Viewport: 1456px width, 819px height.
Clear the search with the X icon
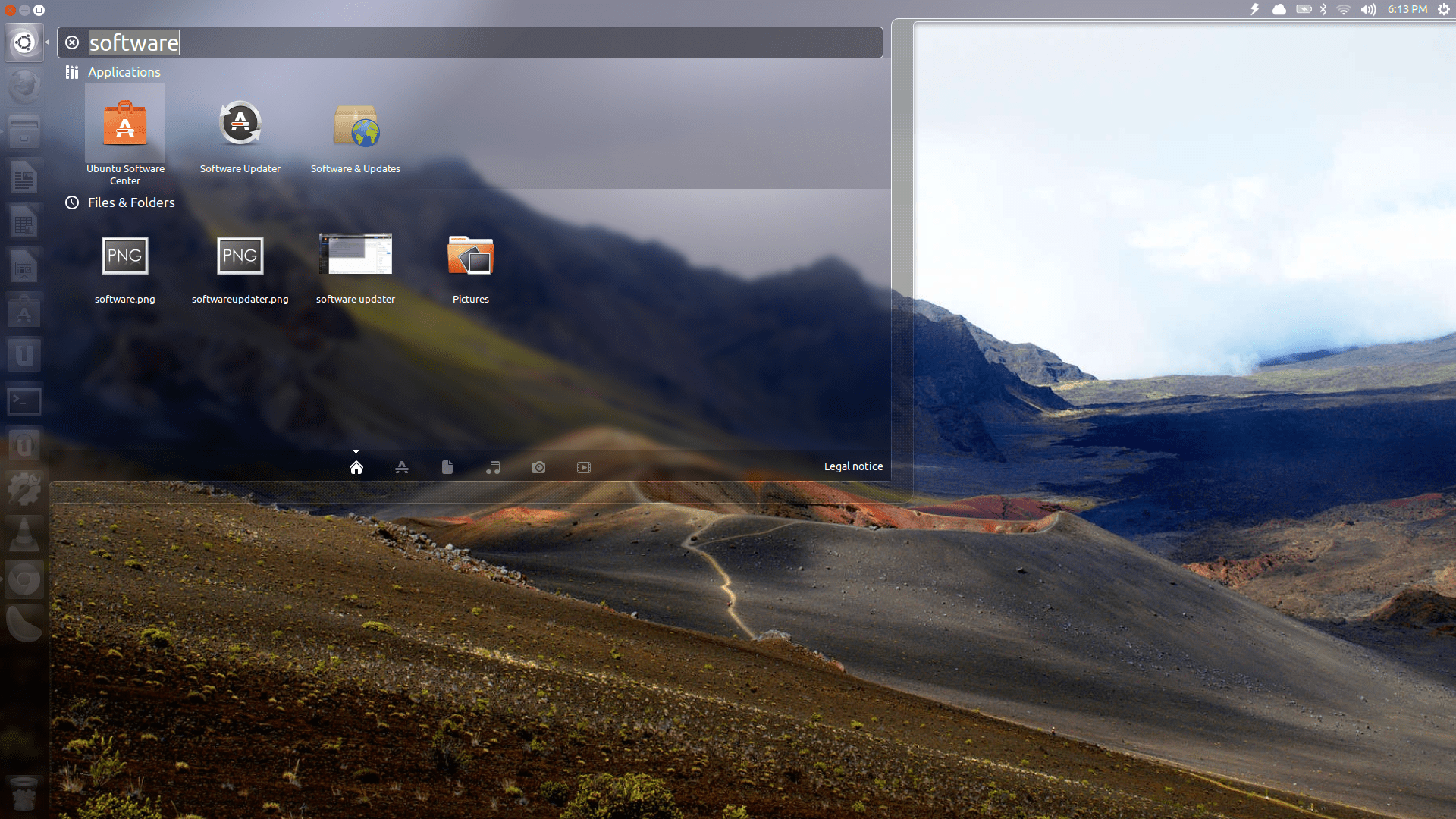coord(72,42)
